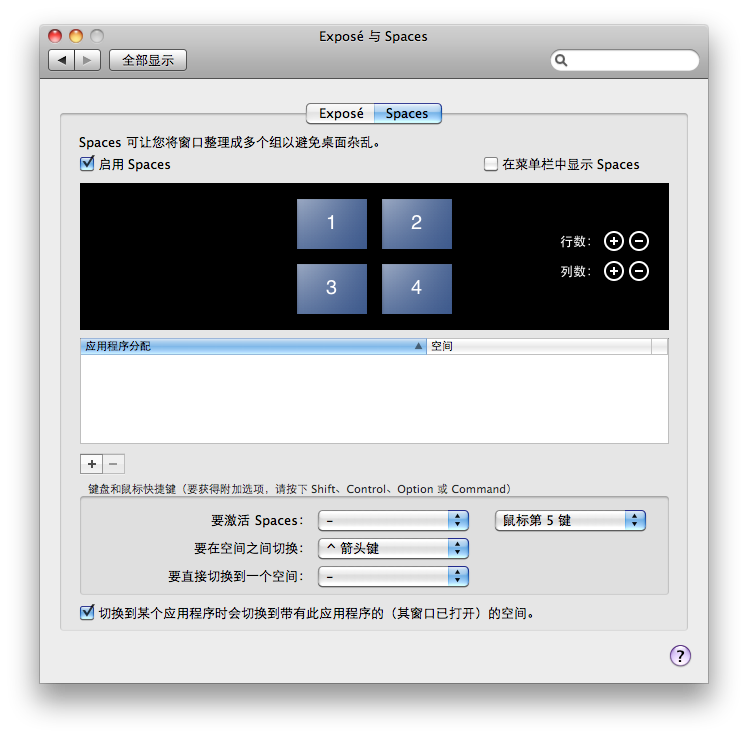
Task: Select space thumbnail number 1
Action: 332,224
